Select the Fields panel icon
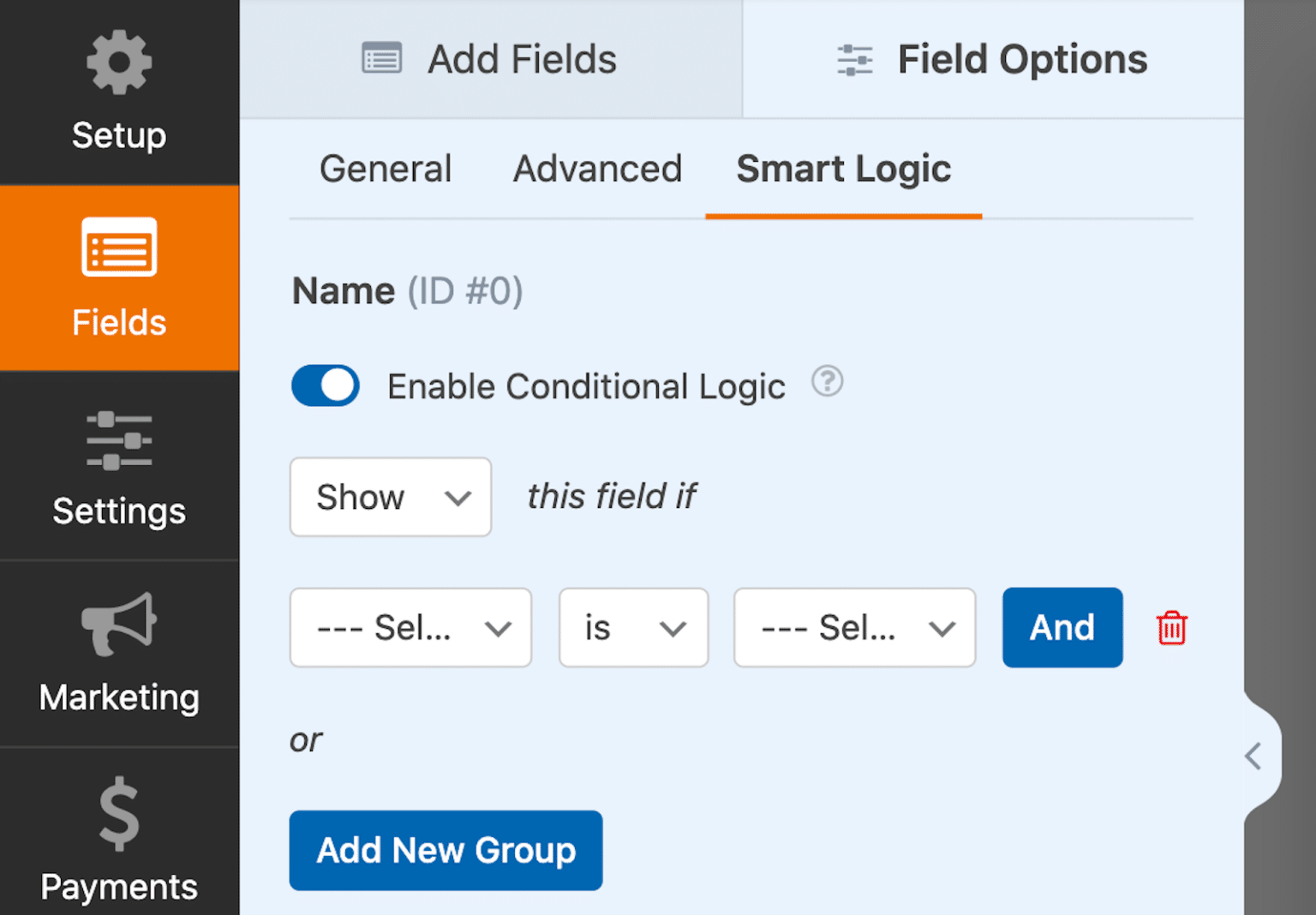 click(119, 248)
